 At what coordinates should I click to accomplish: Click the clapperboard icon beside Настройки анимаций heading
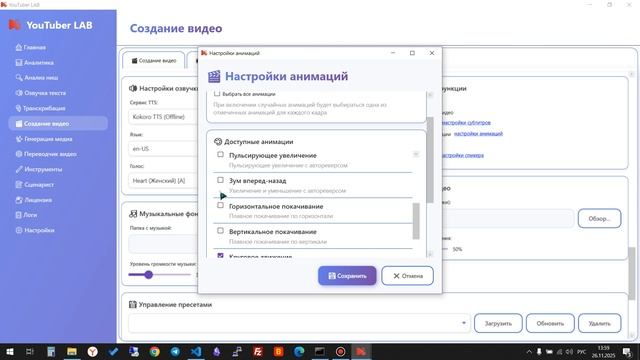(214, 76)
